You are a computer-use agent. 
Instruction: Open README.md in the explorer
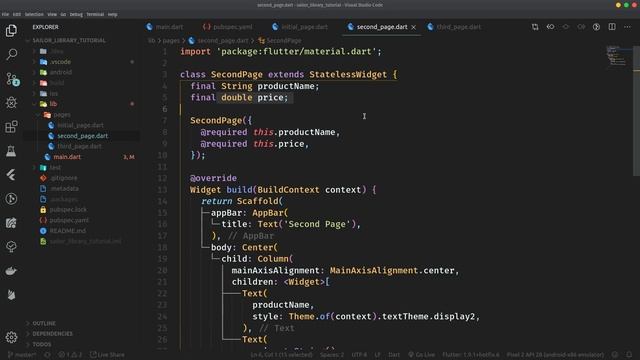68,231
